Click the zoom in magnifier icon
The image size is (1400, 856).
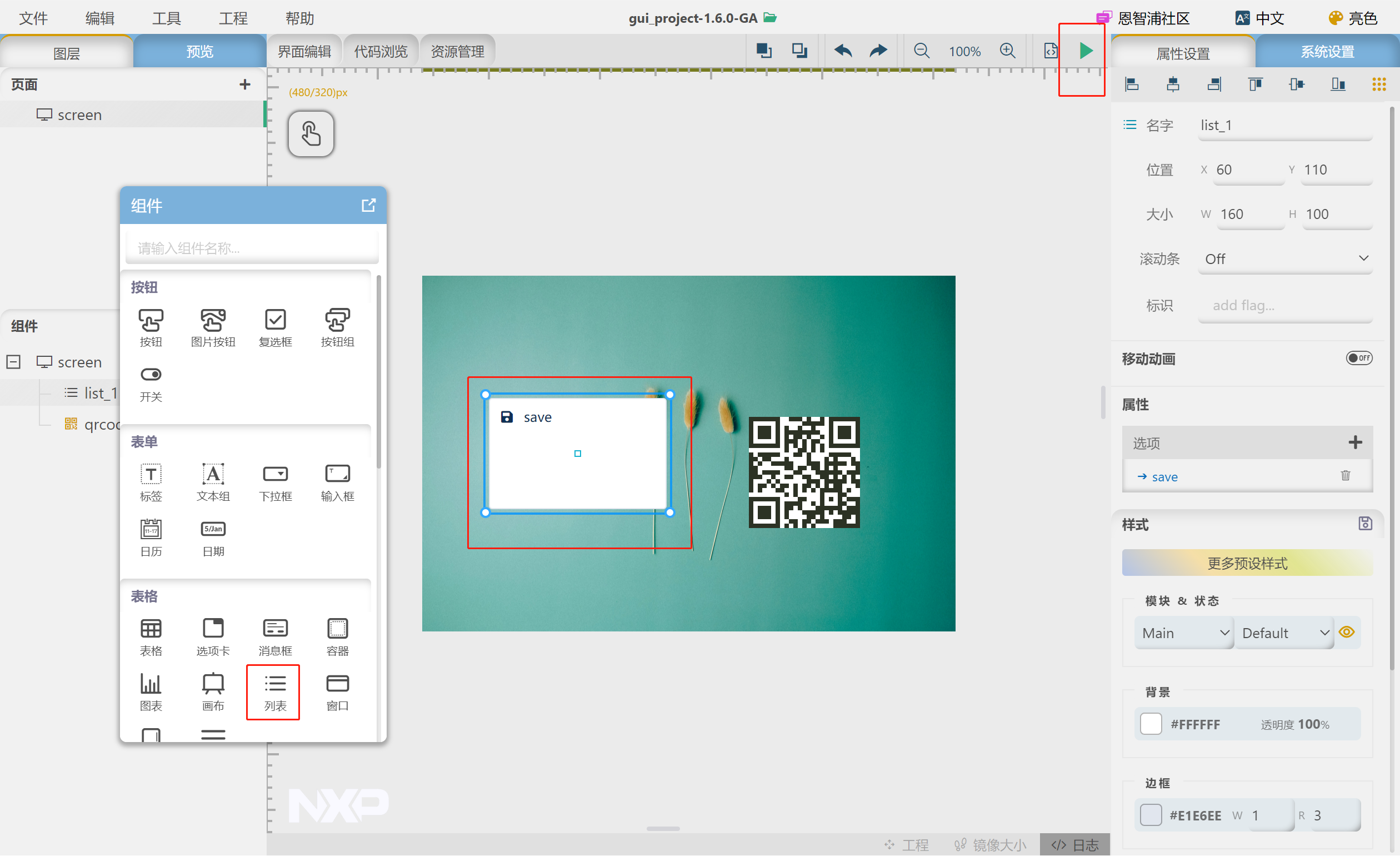1008,51
